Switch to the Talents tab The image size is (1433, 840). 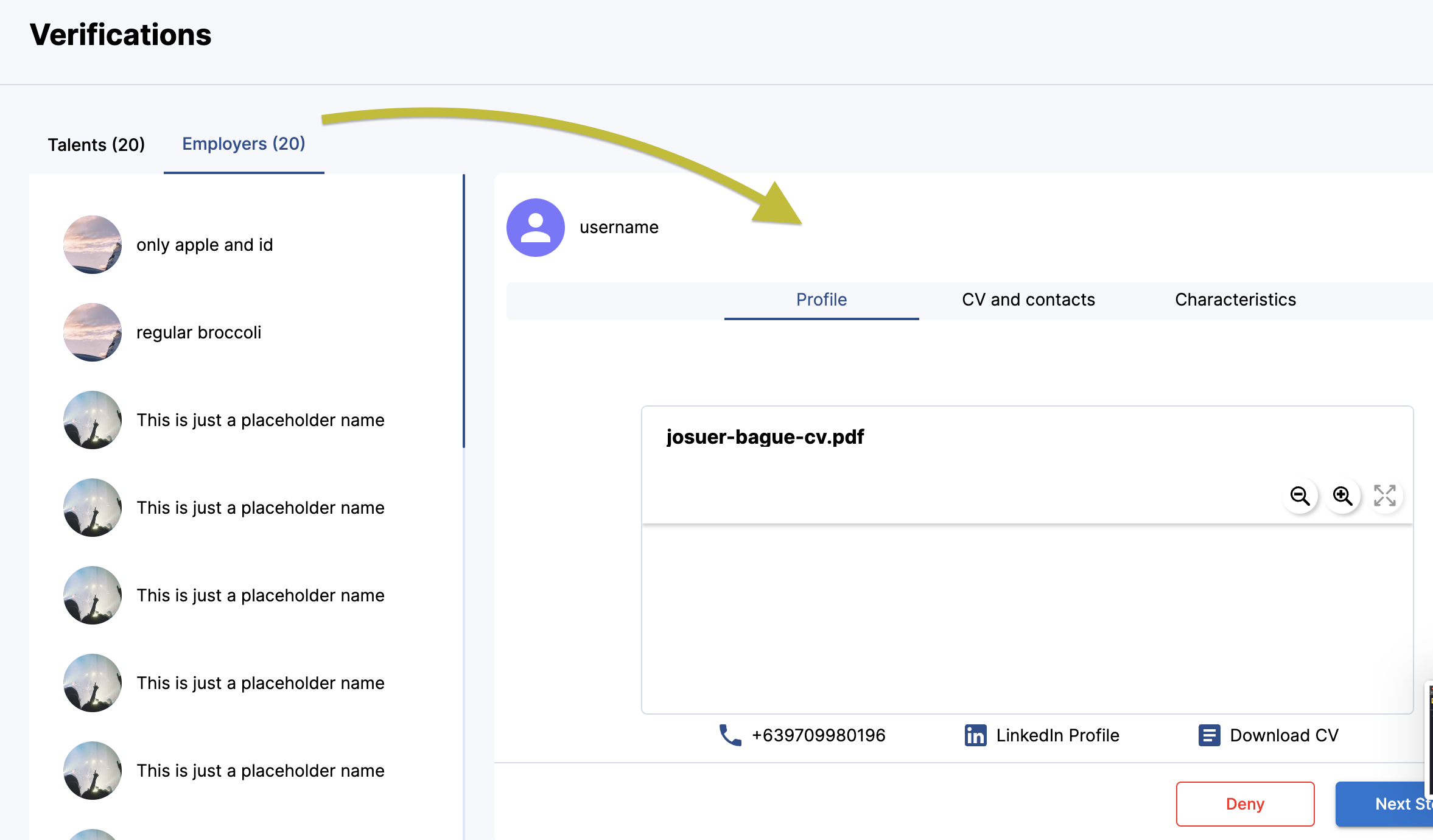pyautogui.click(x=96, y=144)
